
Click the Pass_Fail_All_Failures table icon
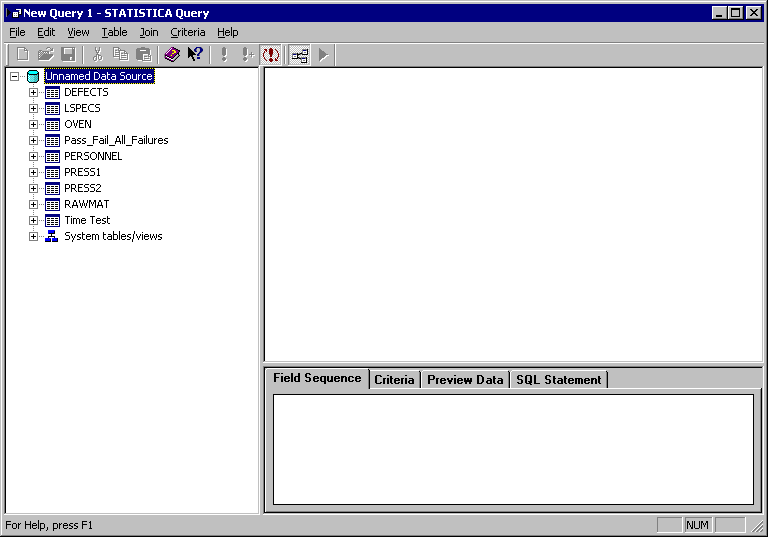[x=52, y=141]
